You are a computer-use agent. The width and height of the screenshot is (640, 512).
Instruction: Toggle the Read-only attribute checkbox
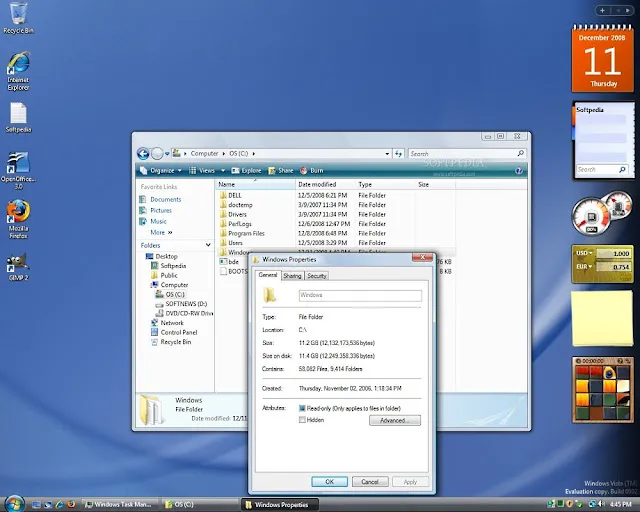pos(302,408)
